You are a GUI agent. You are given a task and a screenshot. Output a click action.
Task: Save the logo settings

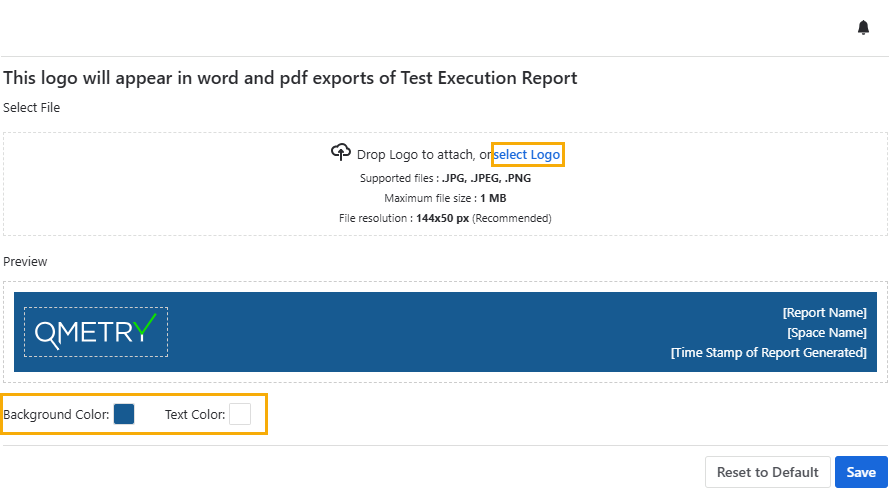tap(860, 472)
